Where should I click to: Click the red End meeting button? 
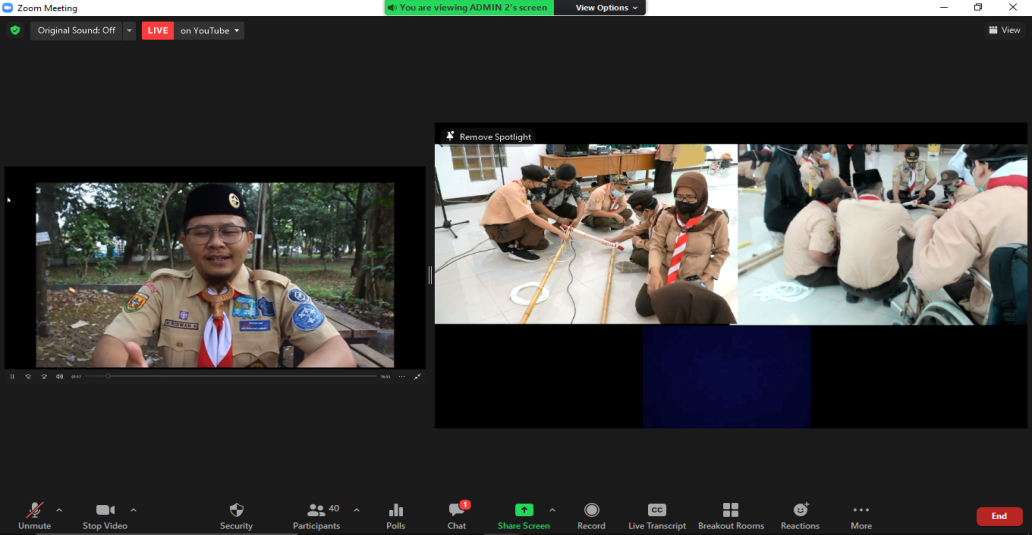(999, 517)
